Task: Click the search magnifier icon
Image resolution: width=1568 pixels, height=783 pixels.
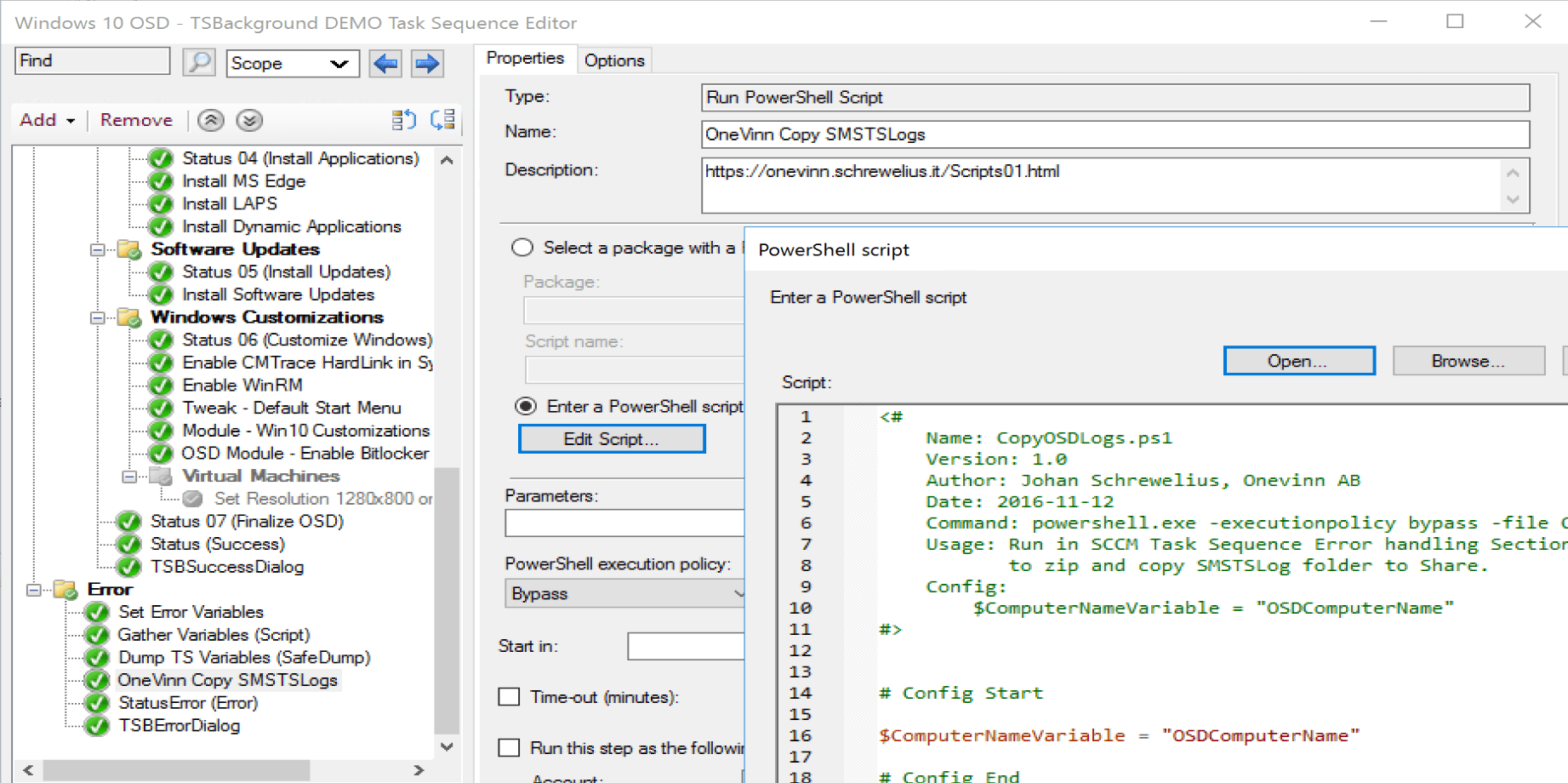Action: (199, 62)
